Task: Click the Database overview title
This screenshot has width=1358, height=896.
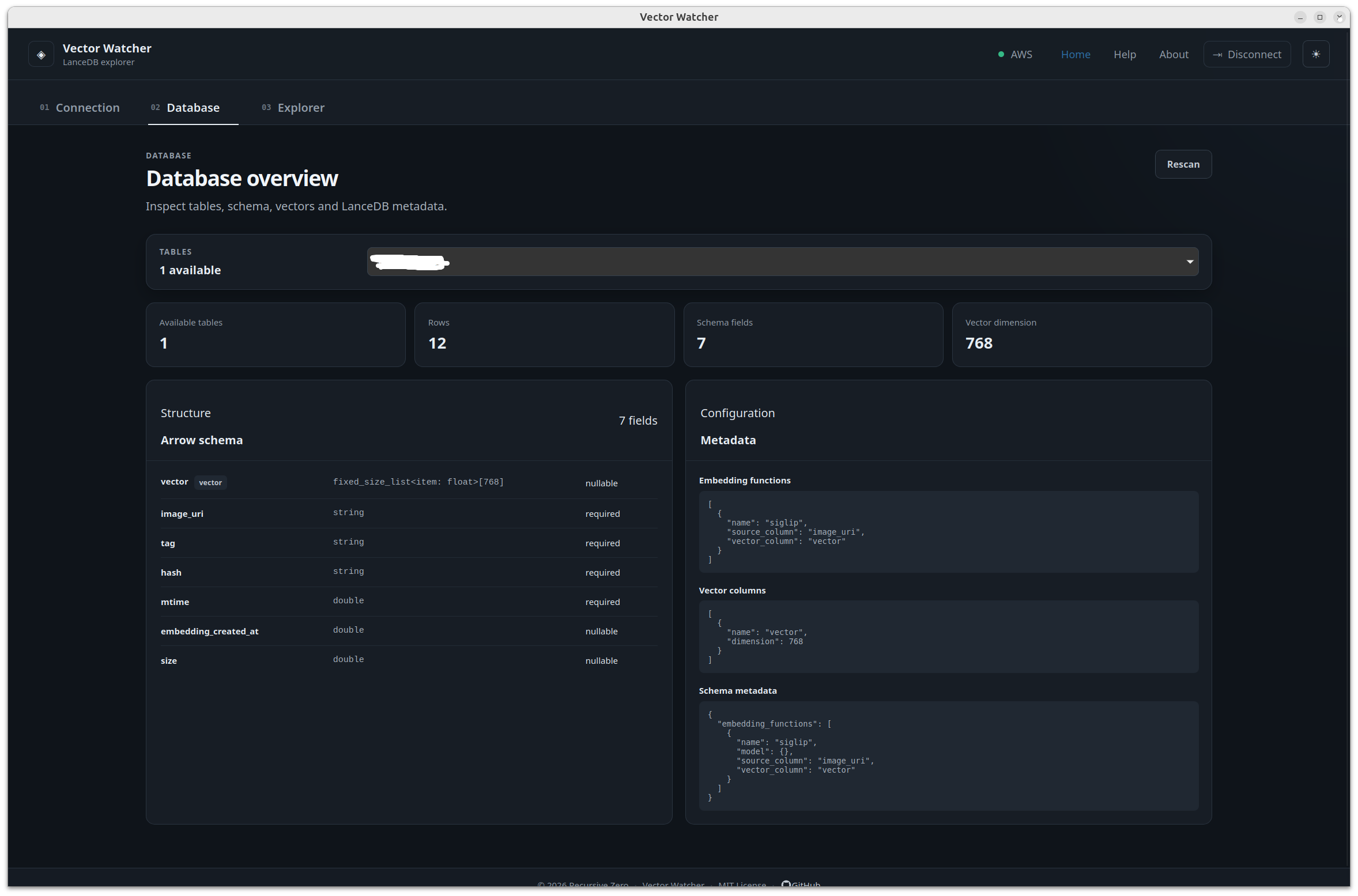Action: 242,179
